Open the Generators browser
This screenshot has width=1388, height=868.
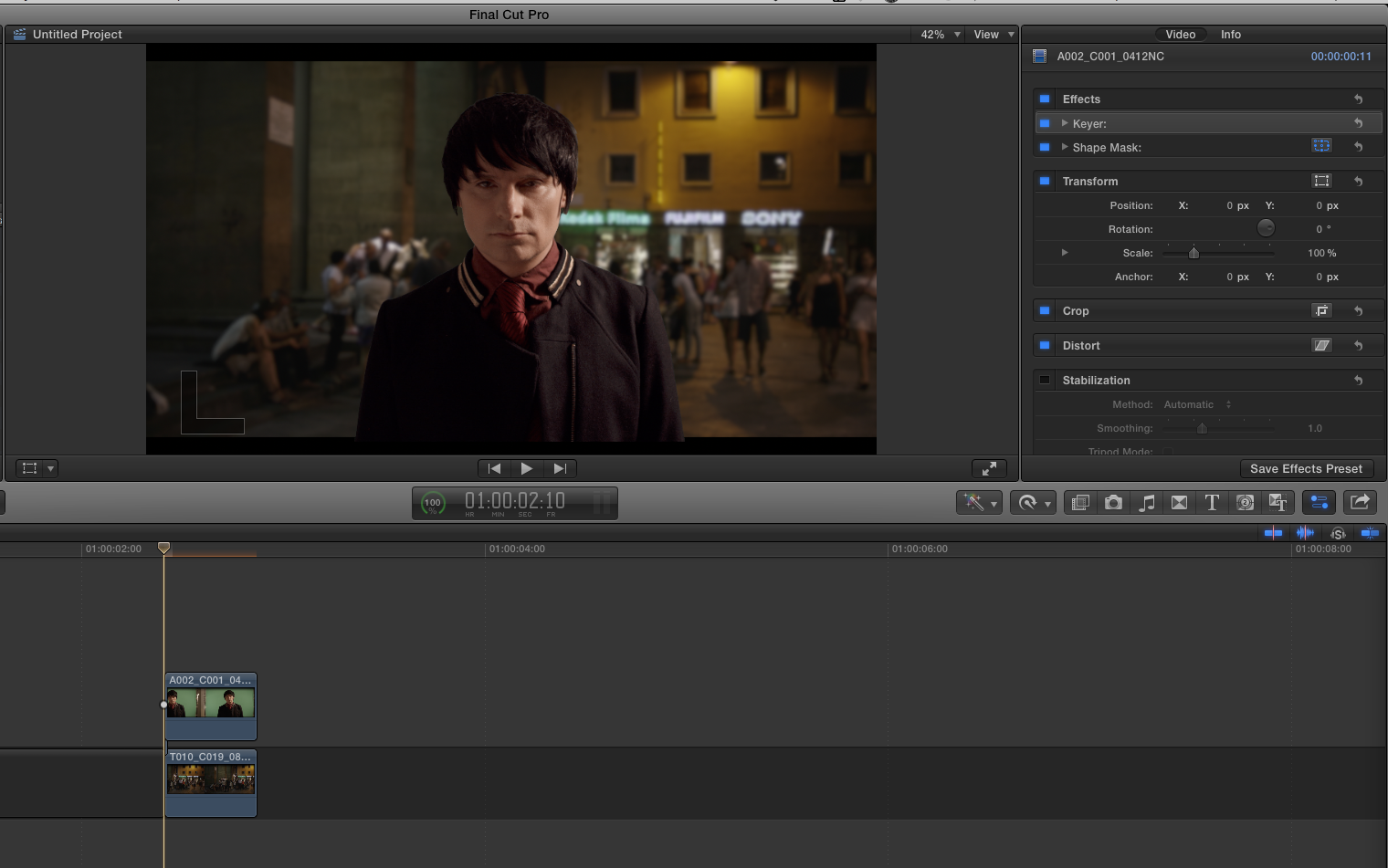click(x=1245, y=502)
